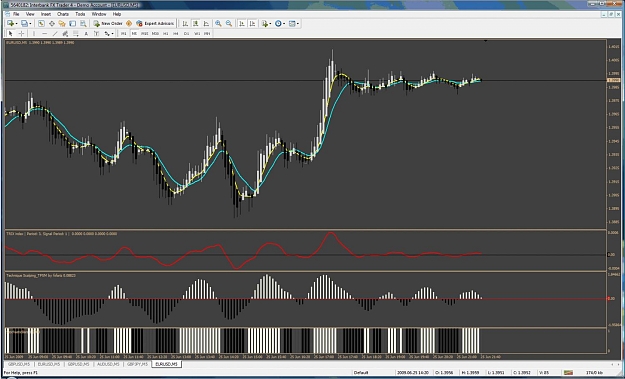Set timeframe to M1
Screen dimensions: 625x379
(x=124, y=33)
